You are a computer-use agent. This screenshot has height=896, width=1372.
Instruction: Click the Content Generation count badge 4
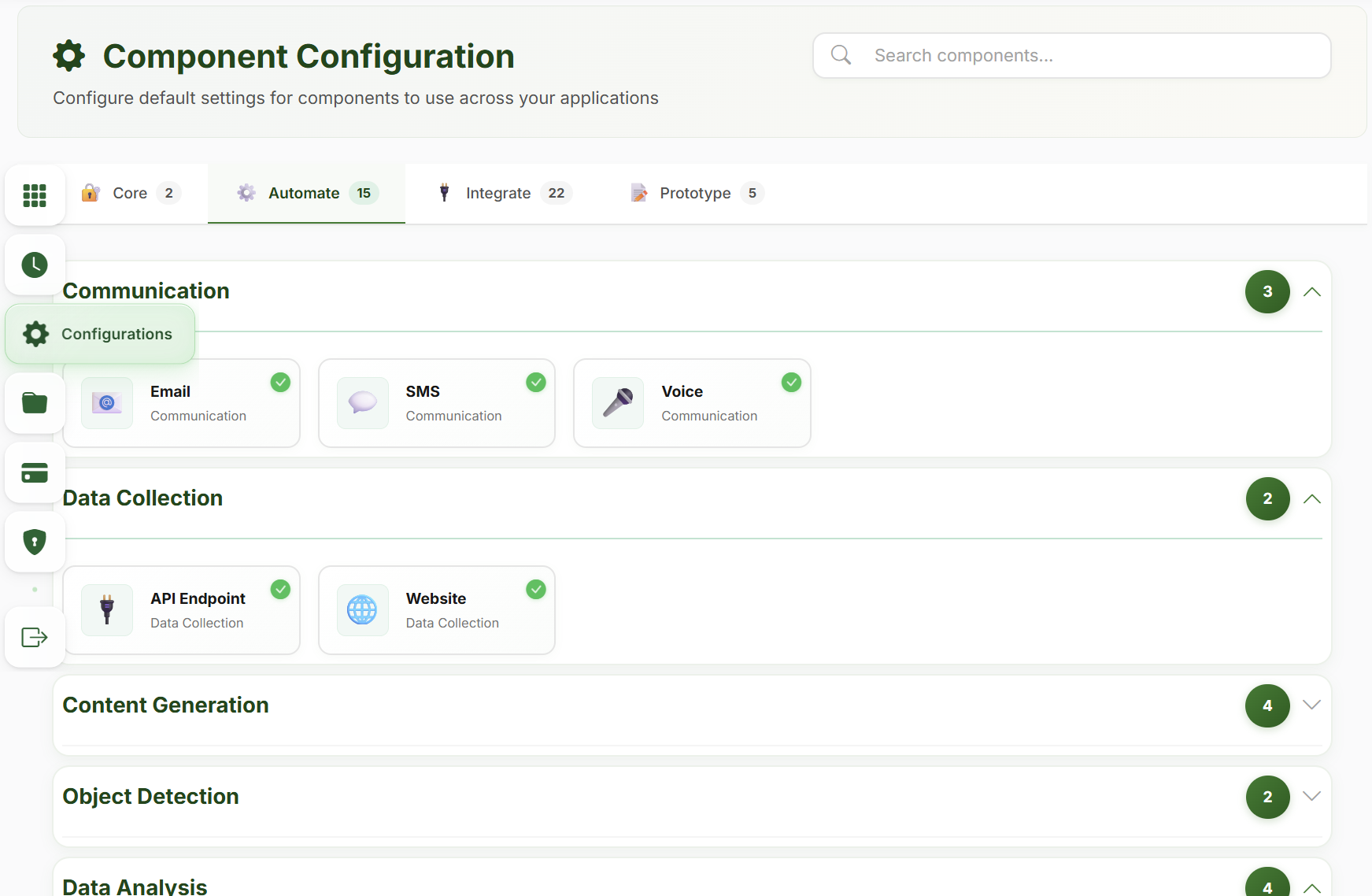(x=1267, y=705)
